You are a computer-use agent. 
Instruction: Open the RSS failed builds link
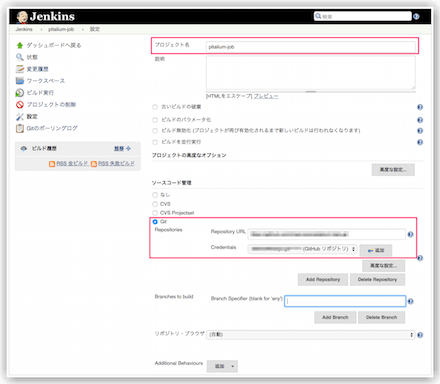(116, 164)
